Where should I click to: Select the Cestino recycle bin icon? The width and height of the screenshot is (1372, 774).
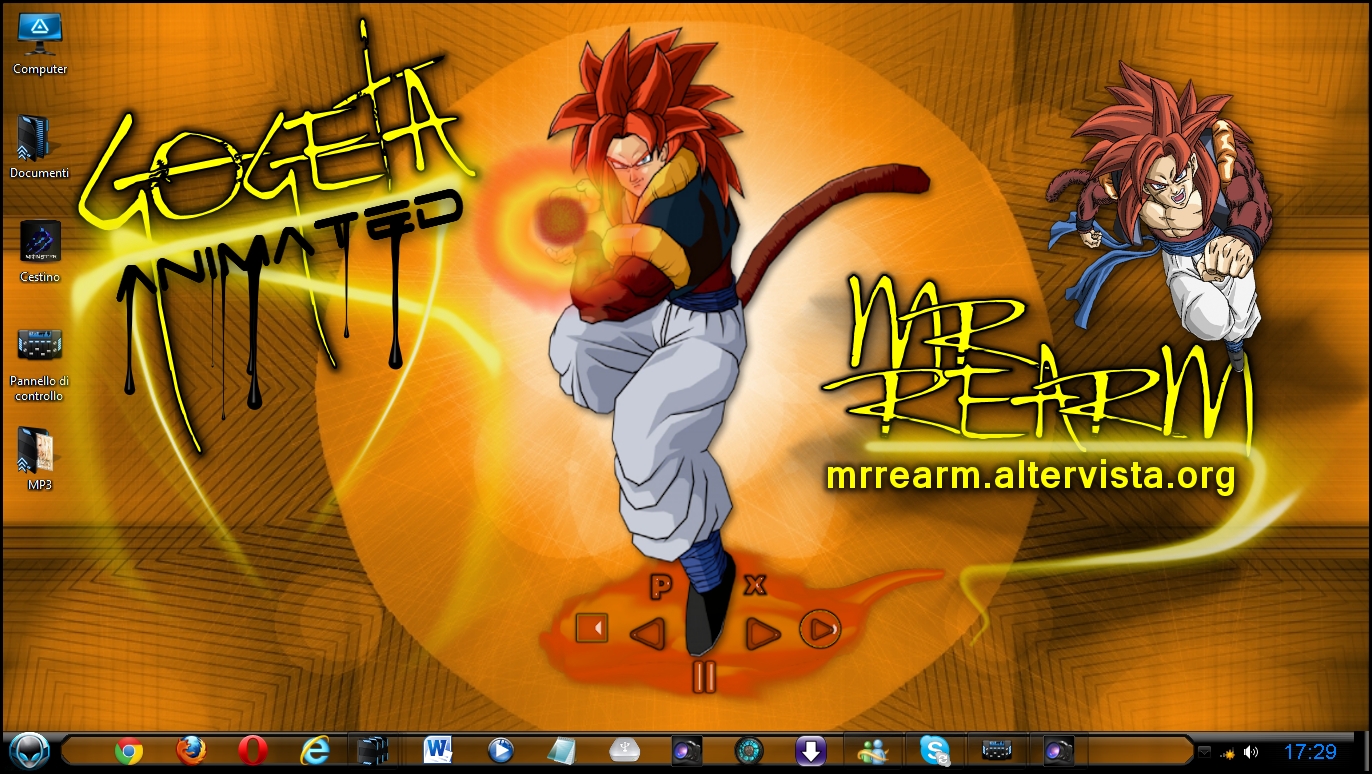coord(40,252)
